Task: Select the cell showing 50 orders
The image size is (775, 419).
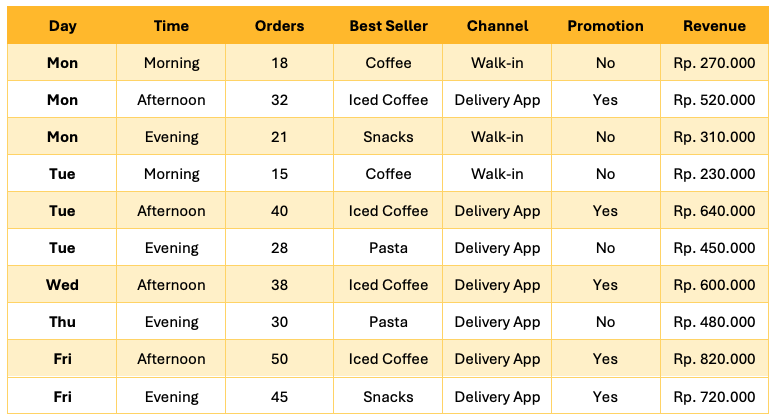Action: click(279, 359)
